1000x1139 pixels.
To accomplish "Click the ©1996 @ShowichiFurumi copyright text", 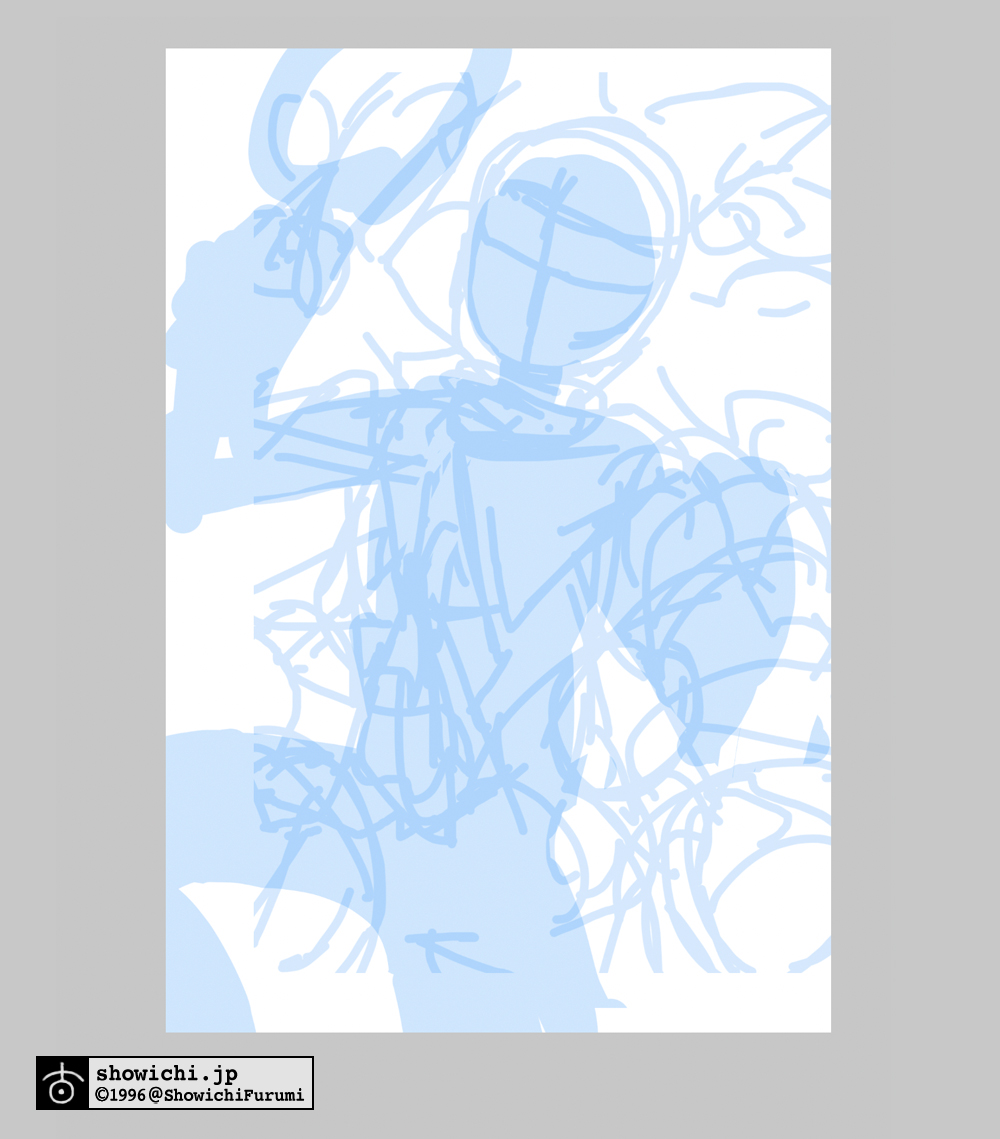I will (x=199, y=1096).
